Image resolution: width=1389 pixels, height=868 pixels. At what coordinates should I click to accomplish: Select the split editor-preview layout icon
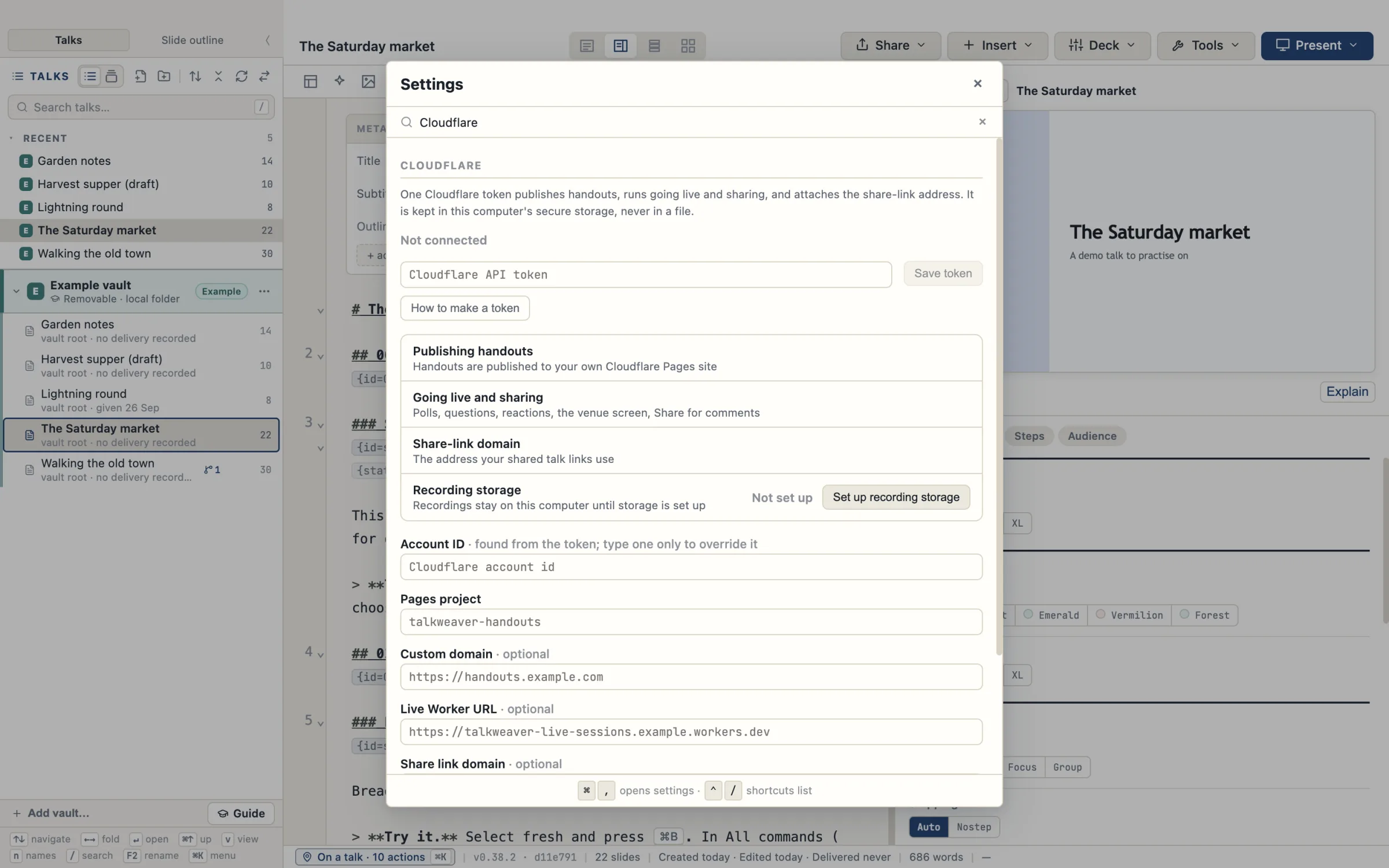tap(620, 46)
